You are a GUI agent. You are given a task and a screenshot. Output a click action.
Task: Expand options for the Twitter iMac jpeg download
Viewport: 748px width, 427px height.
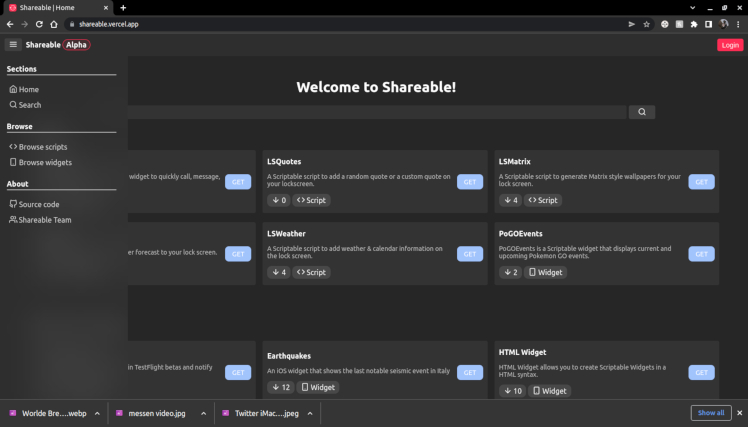coord(310,413)
